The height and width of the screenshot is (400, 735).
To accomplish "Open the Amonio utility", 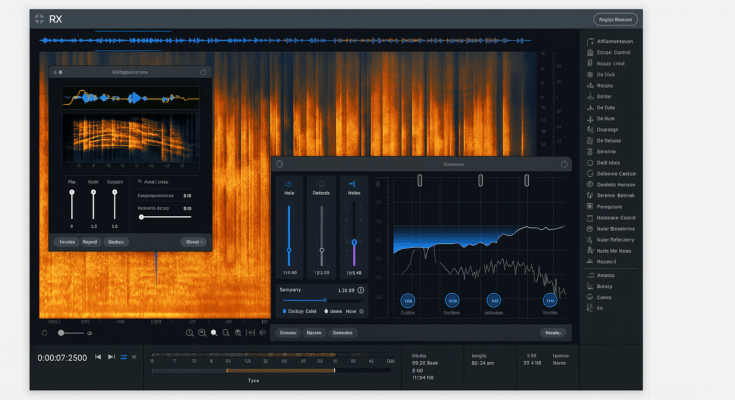I will [600, 275].
